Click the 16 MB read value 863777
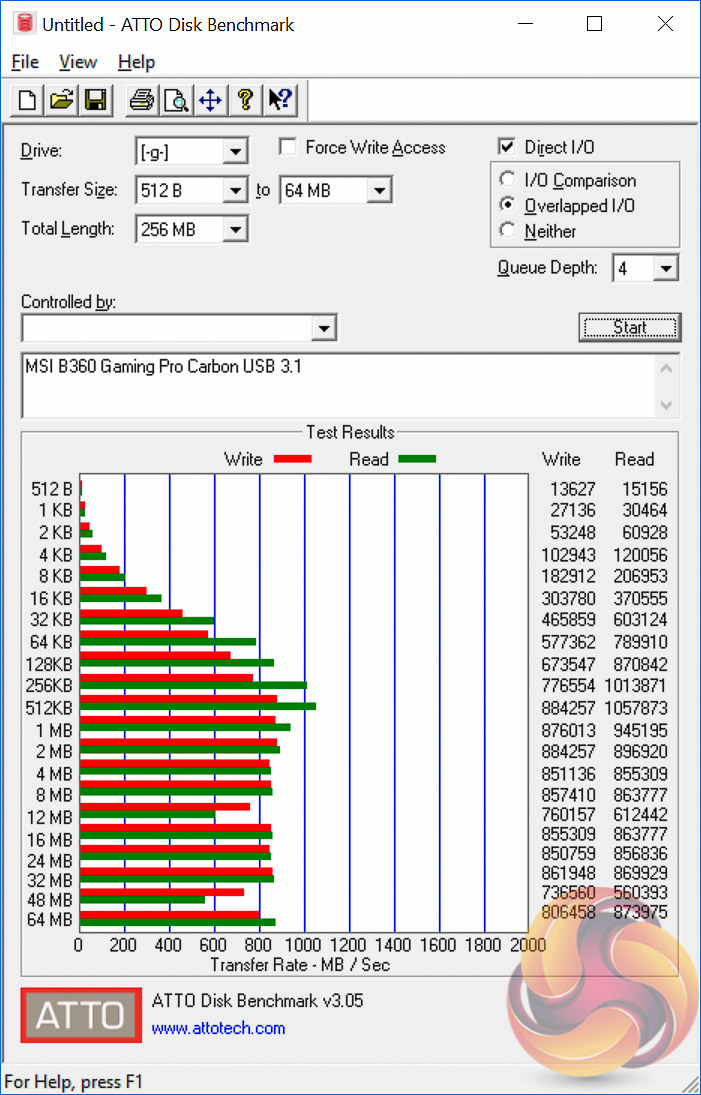This screenshot has height=1095, width=701. 640,834
